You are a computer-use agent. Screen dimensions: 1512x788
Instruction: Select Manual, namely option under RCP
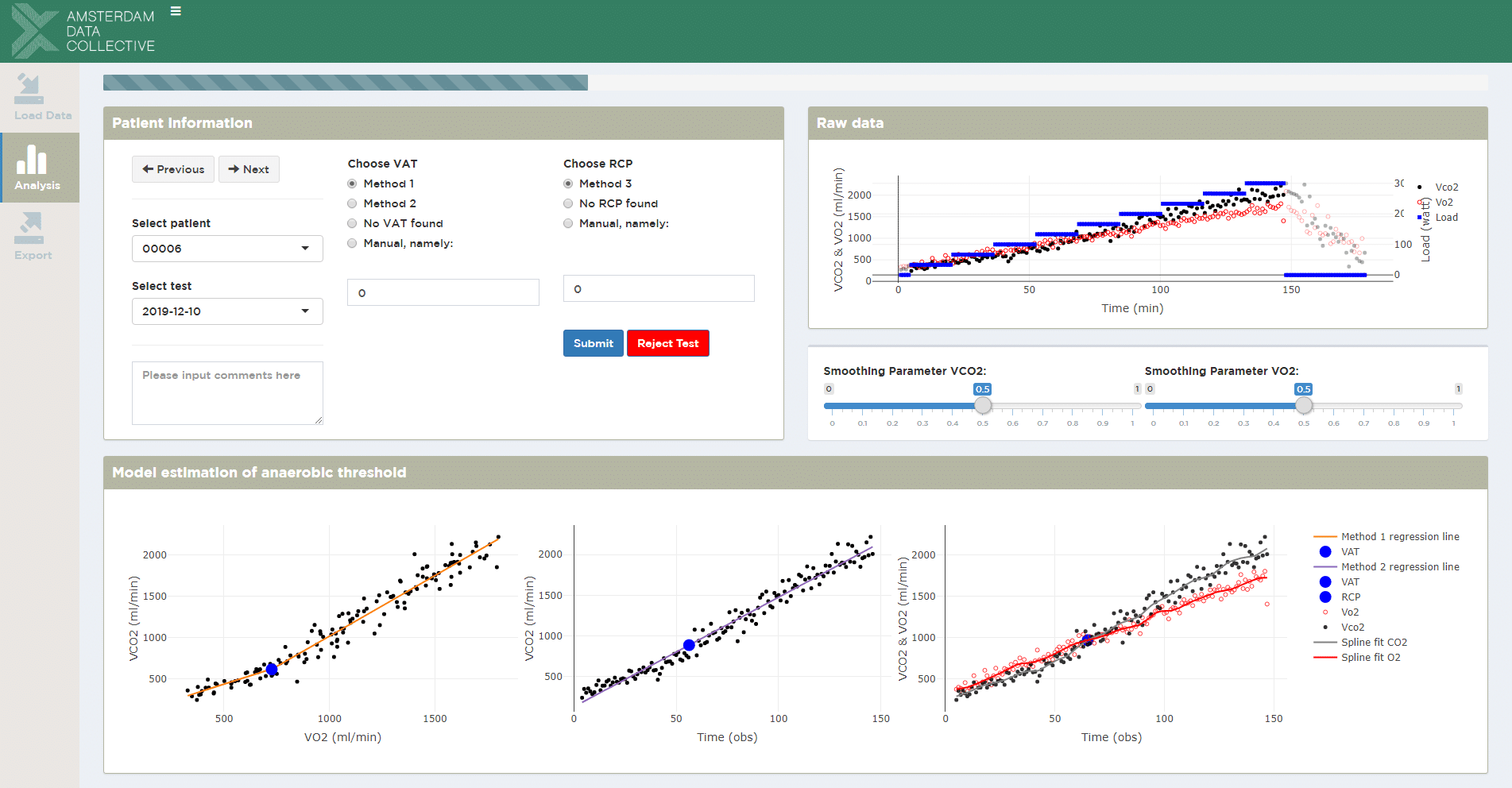click(568, 223)
